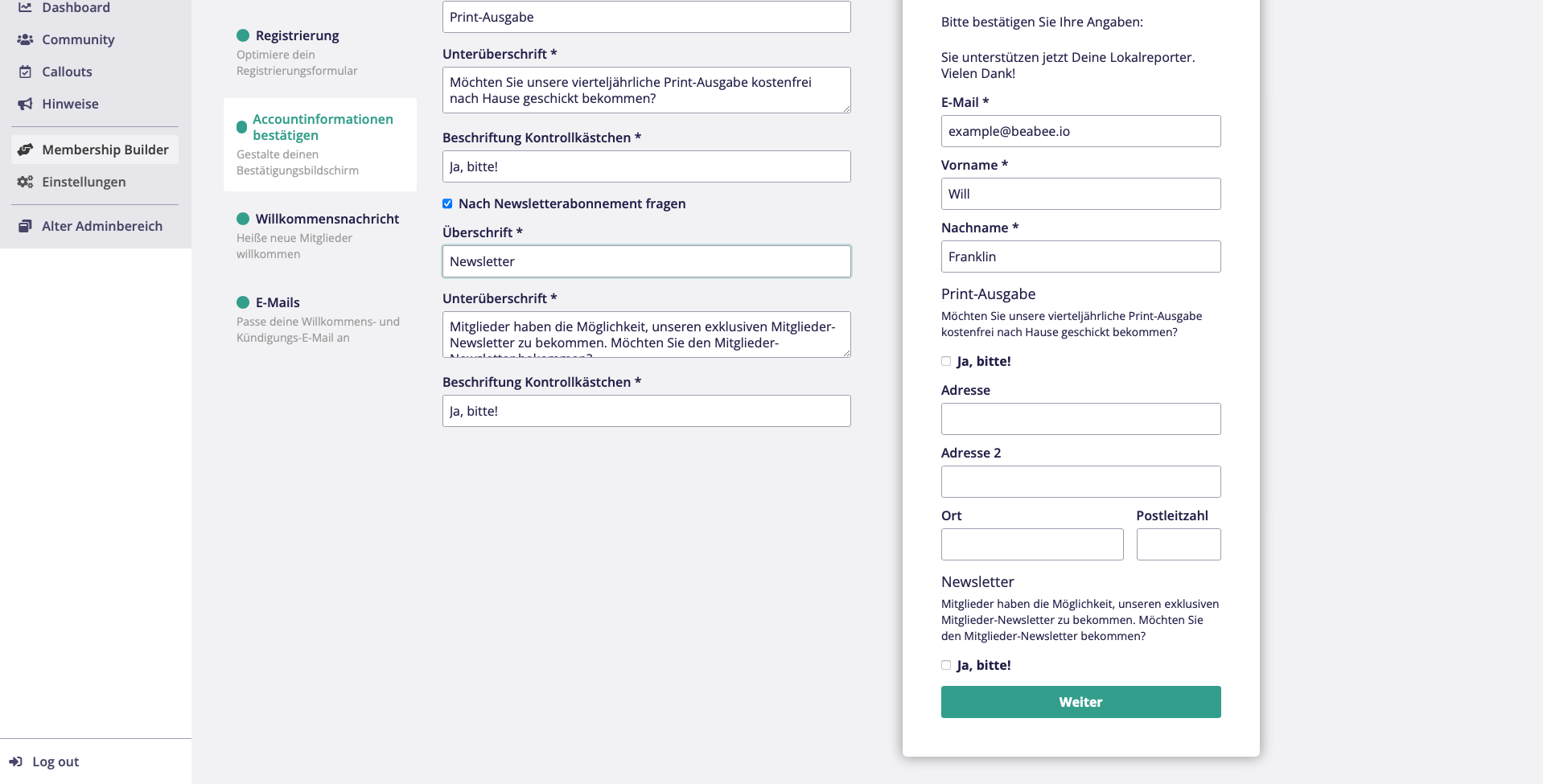Click the Community people icon
This screenshot has width=1543, height=784.
pyautogui.click(x=25, y=39)
